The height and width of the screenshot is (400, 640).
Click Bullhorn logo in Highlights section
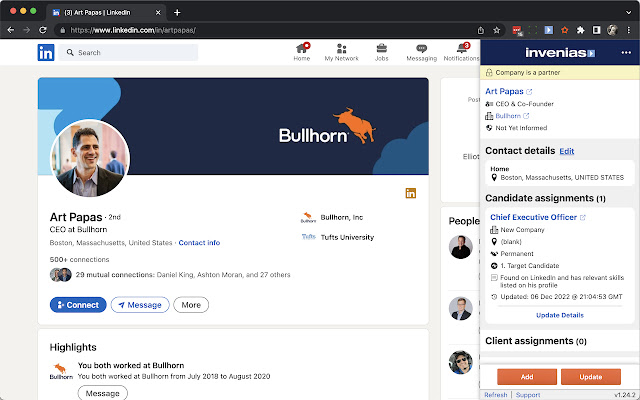tap(61, 371)
